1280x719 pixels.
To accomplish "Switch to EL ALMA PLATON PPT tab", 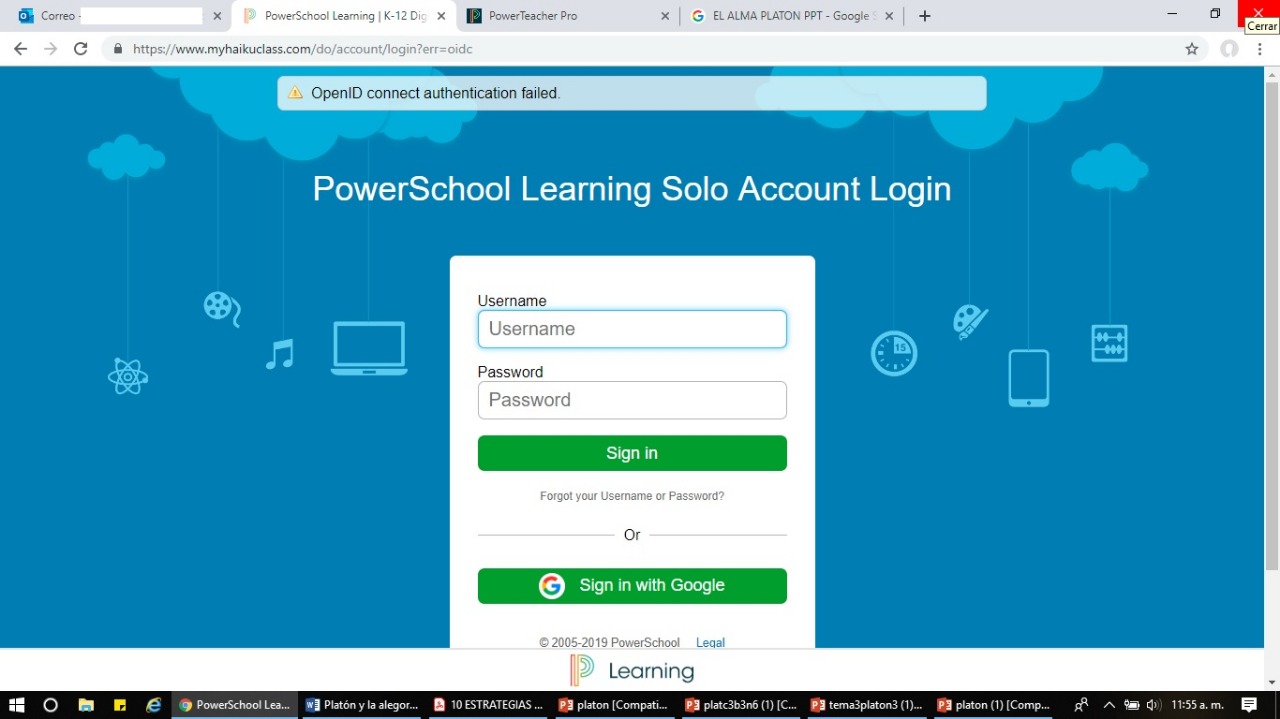I will pyautogui.click(x=792, y=16).
